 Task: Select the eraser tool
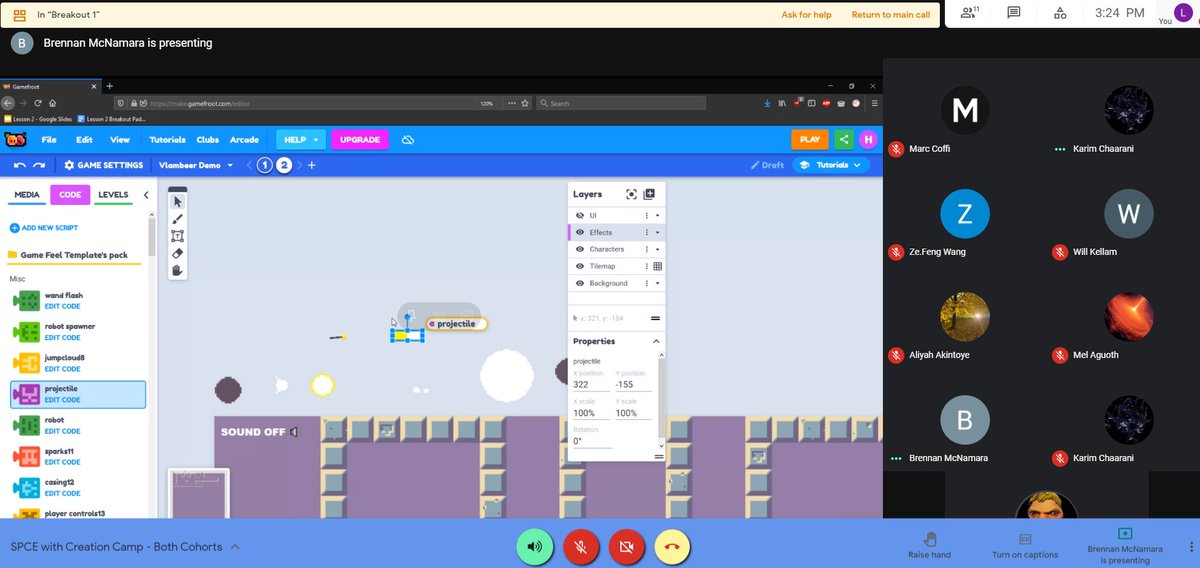coord(178,253)
